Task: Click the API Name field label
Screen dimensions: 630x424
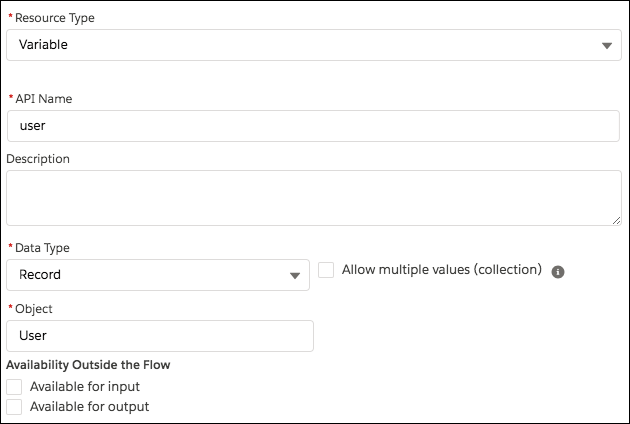Action: click(43, 99)
